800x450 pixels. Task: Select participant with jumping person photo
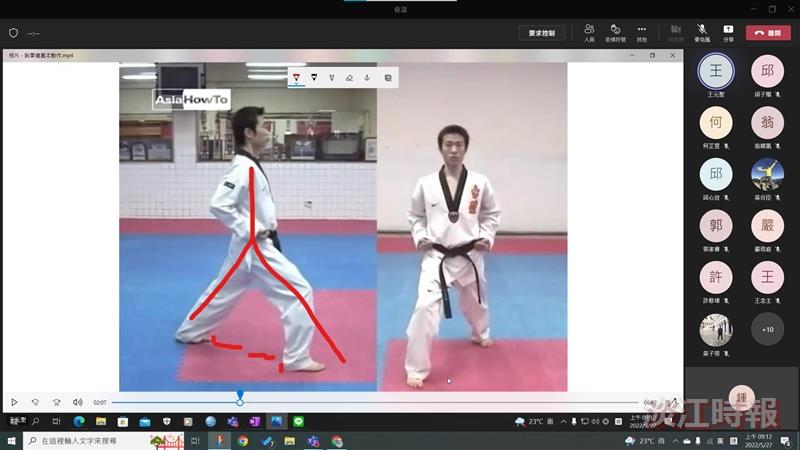tap(767, 174)
